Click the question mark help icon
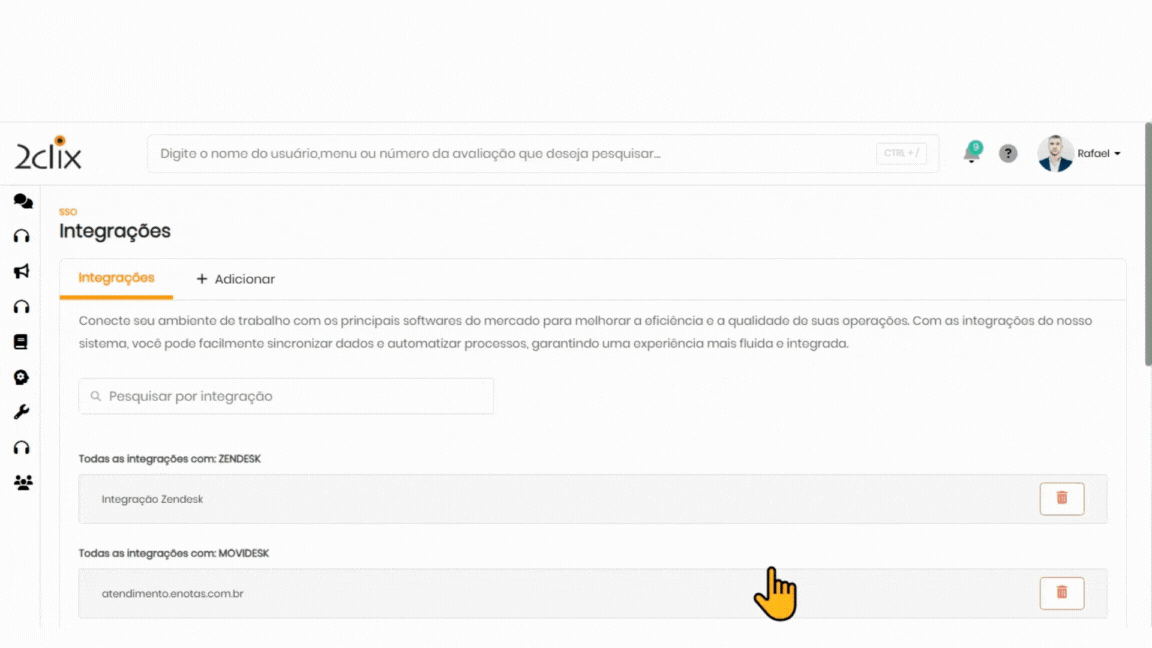Viewport: 1152px width, 648px height. (1008, 154)
